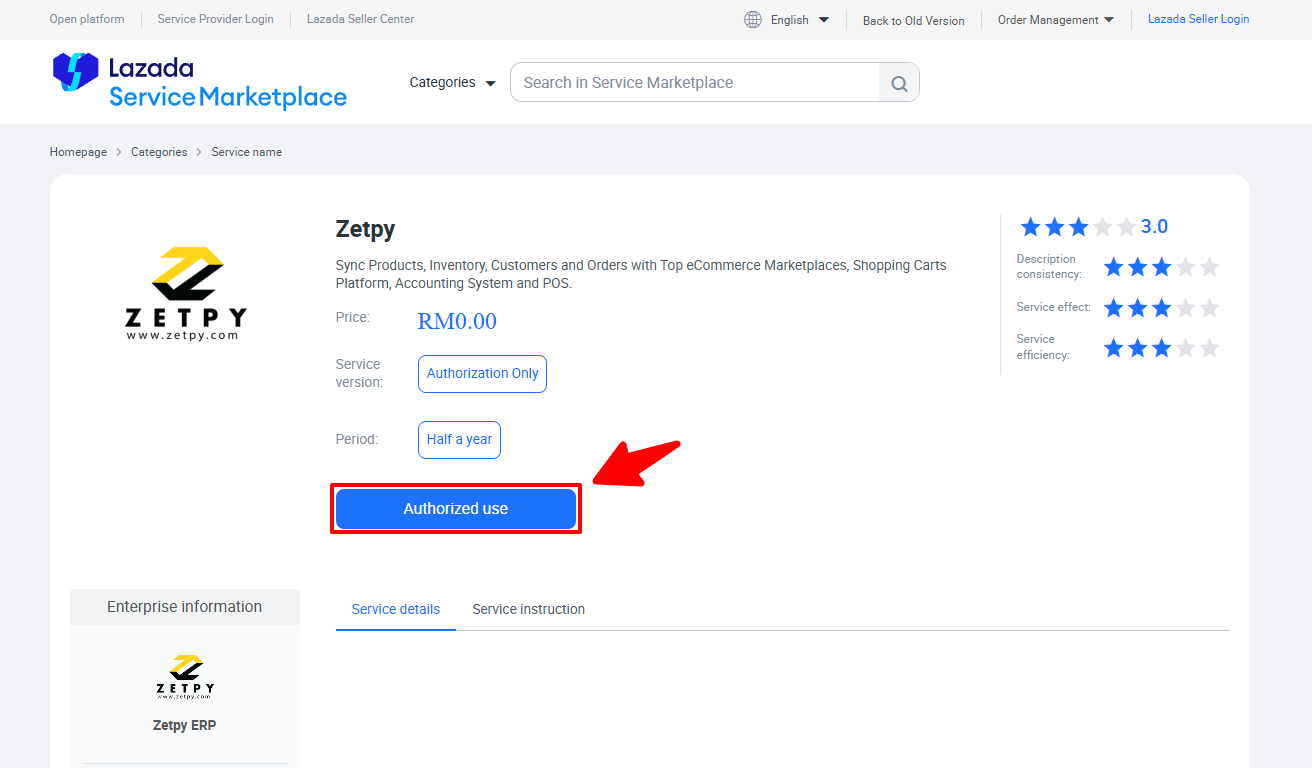Click the Description consistency star rating

[1161, 267]
